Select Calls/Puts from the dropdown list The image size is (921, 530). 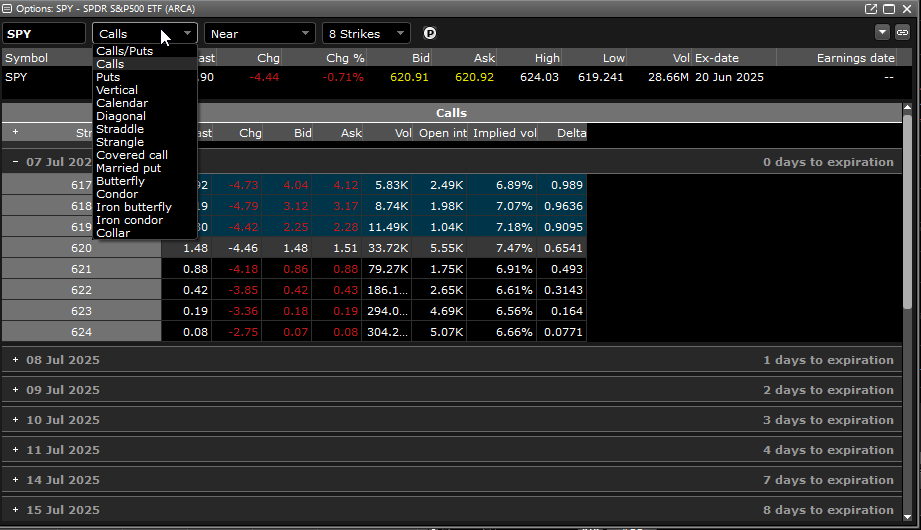point(145,51)
